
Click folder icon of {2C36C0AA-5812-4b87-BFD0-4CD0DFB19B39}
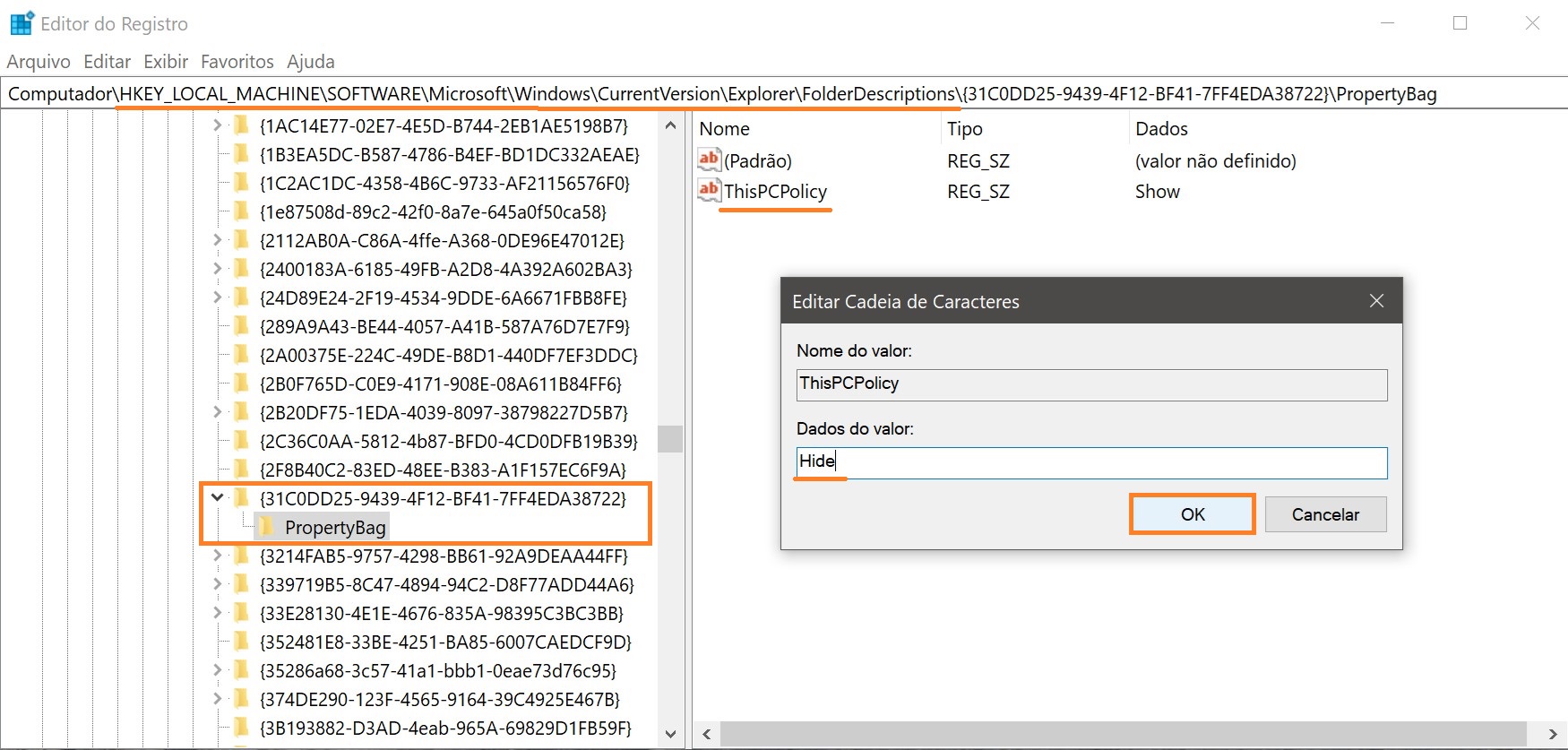coord(242,441)
